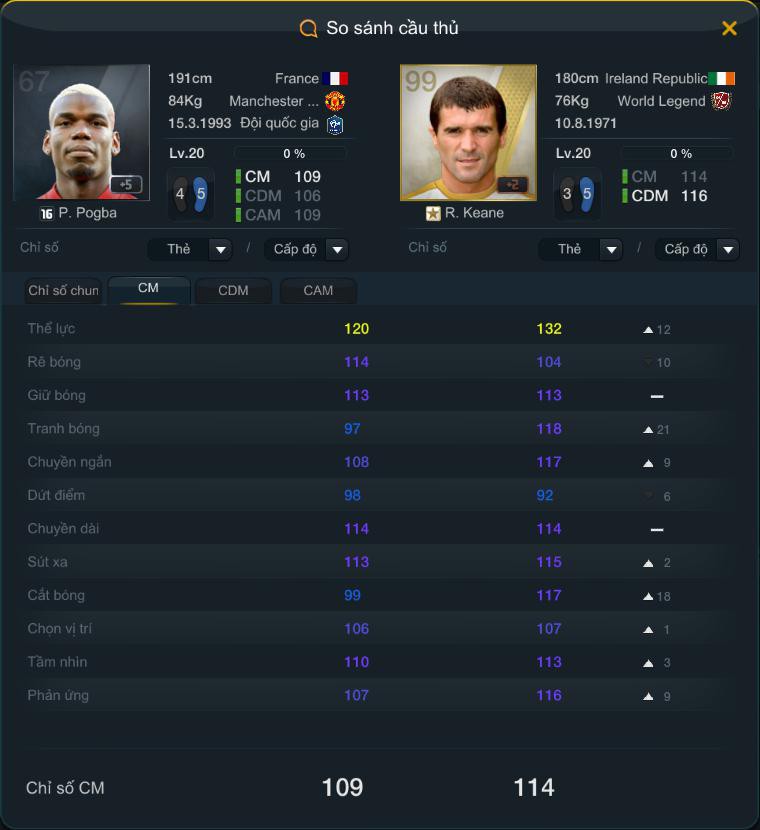The image size is (760, 830).
Task: Click the R. Keane player card
Action: (468, 132)
